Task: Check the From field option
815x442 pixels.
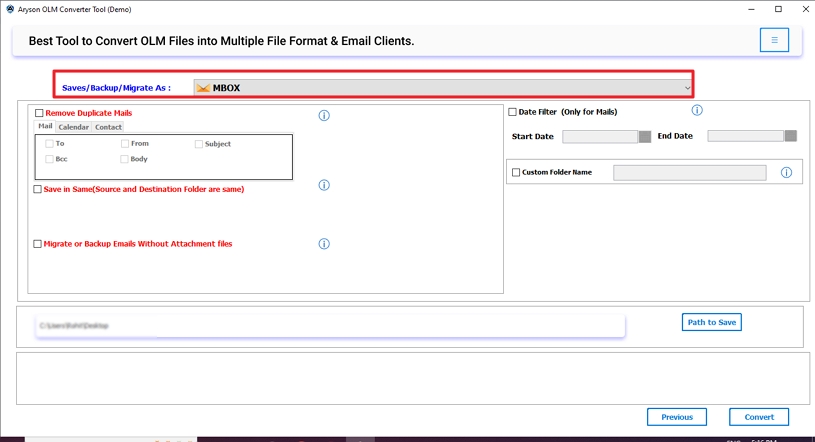Action: click(x=125, y=144)
